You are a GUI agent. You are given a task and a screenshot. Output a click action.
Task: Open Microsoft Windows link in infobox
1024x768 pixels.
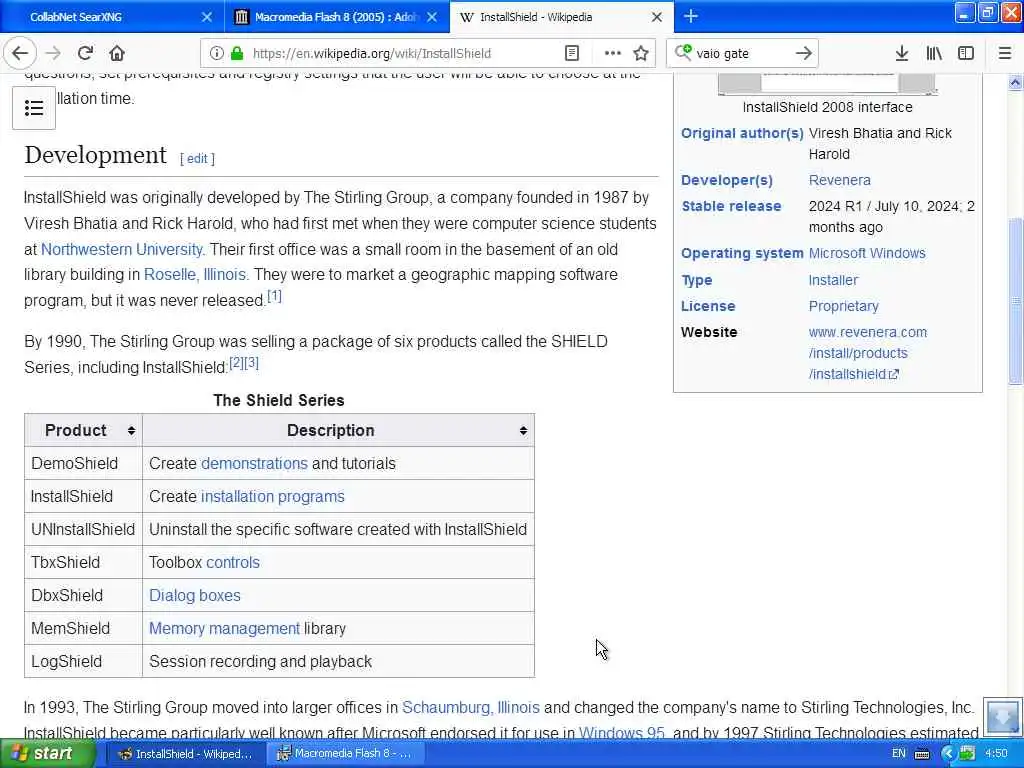867,253
